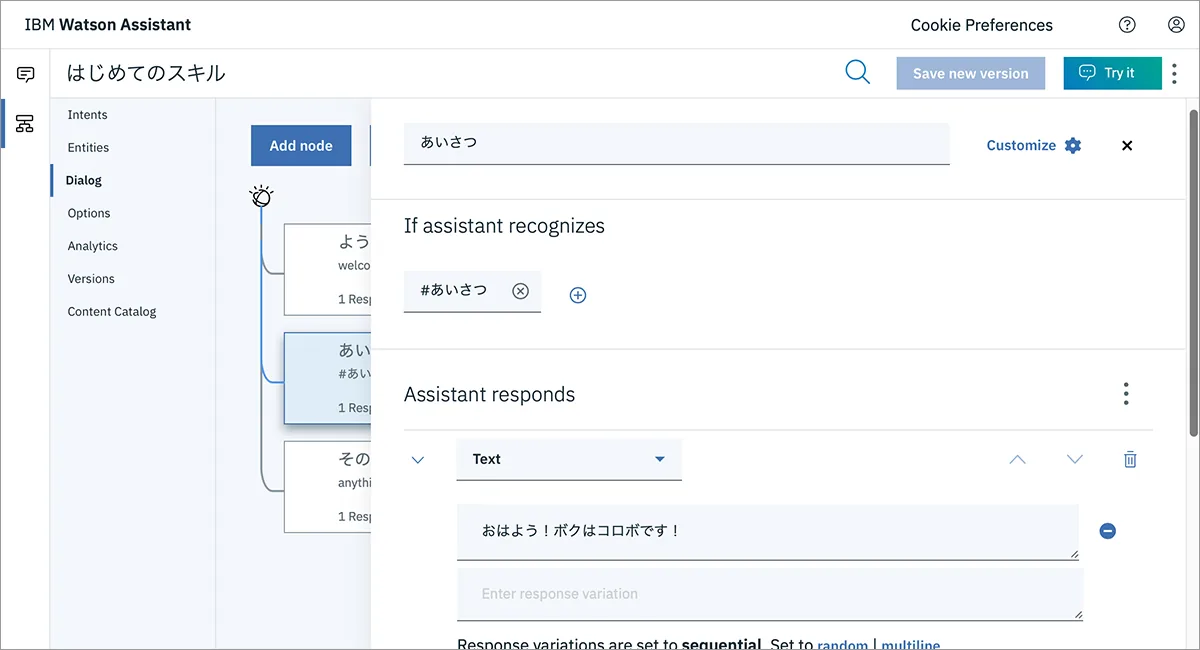
Task: Move response down with down chevron
Action: point(1075,459)
